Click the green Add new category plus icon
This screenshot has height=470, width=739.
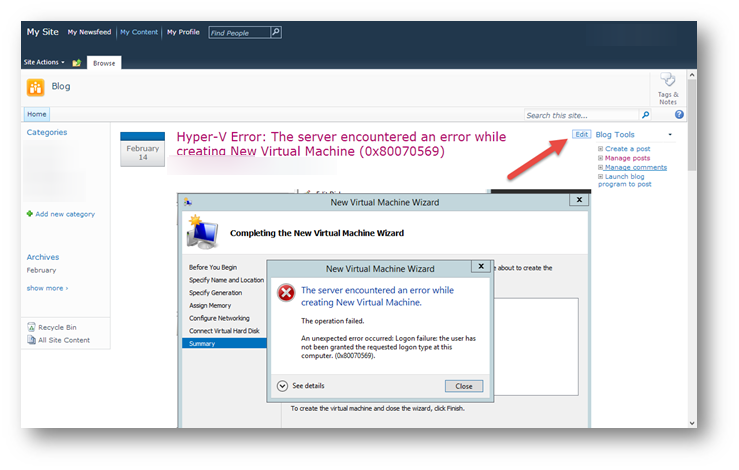tap(30, 214)
